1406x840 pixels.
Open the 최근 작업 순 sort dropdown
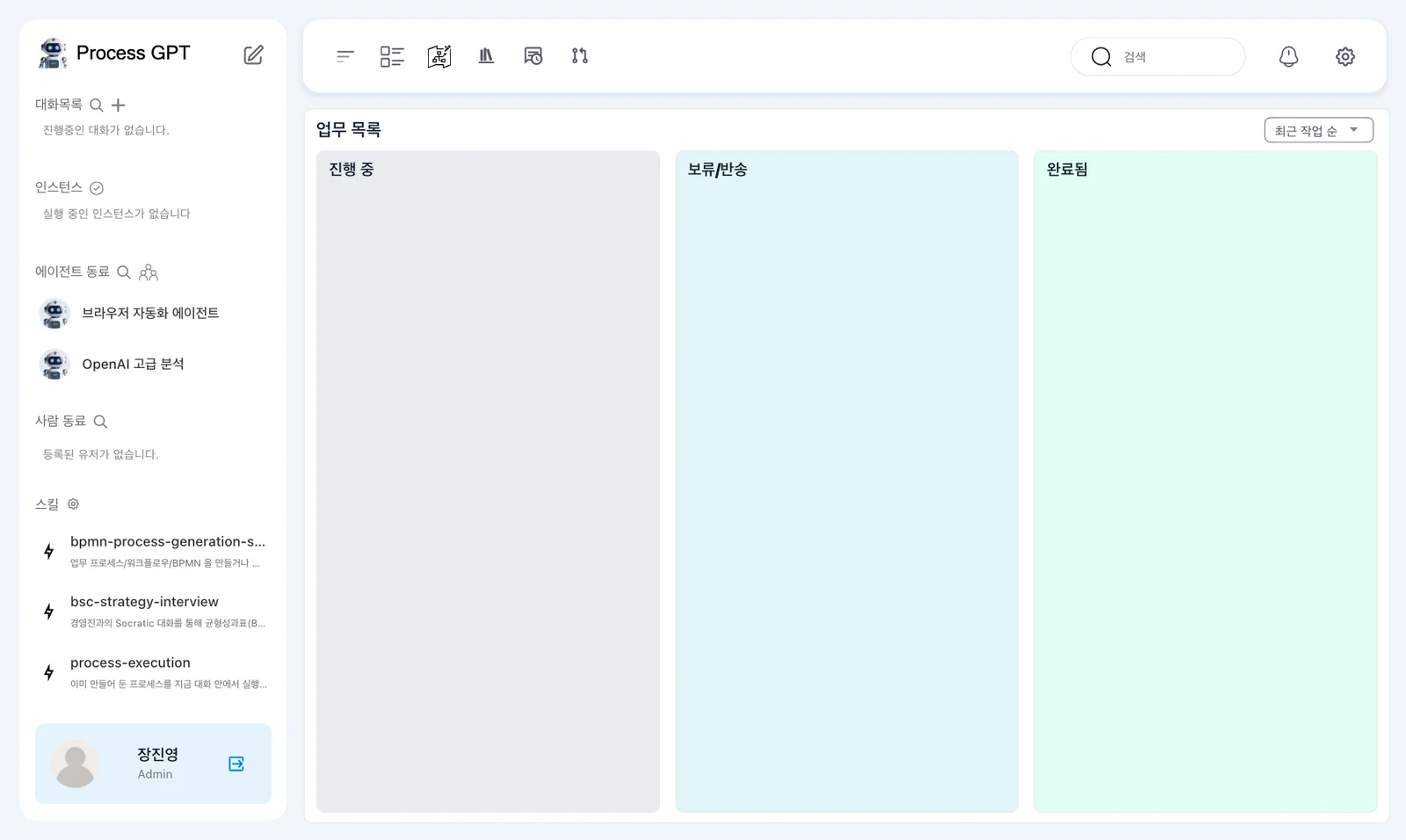[1318, 130]
